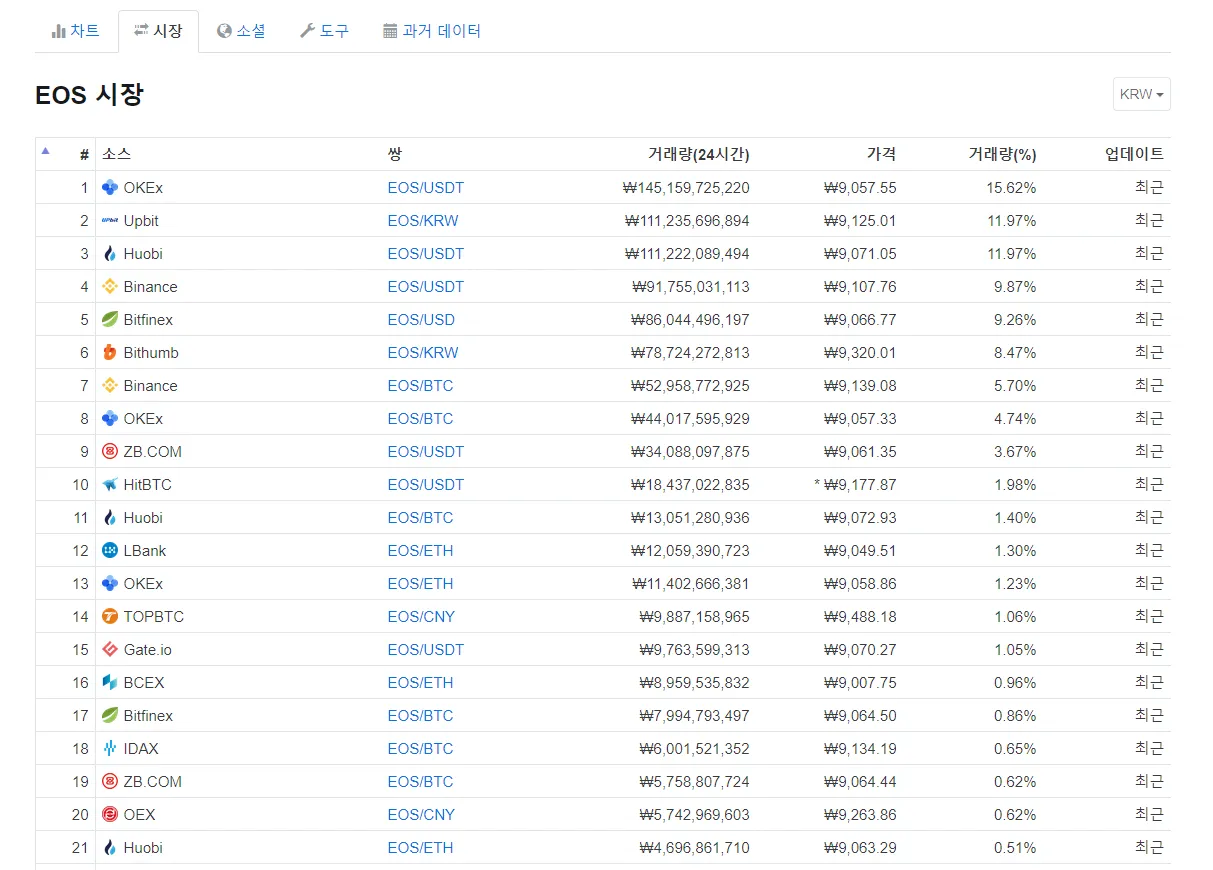Click the Upbit logo icon
This screenshot has width=1213, height=870.
[110, 220]
